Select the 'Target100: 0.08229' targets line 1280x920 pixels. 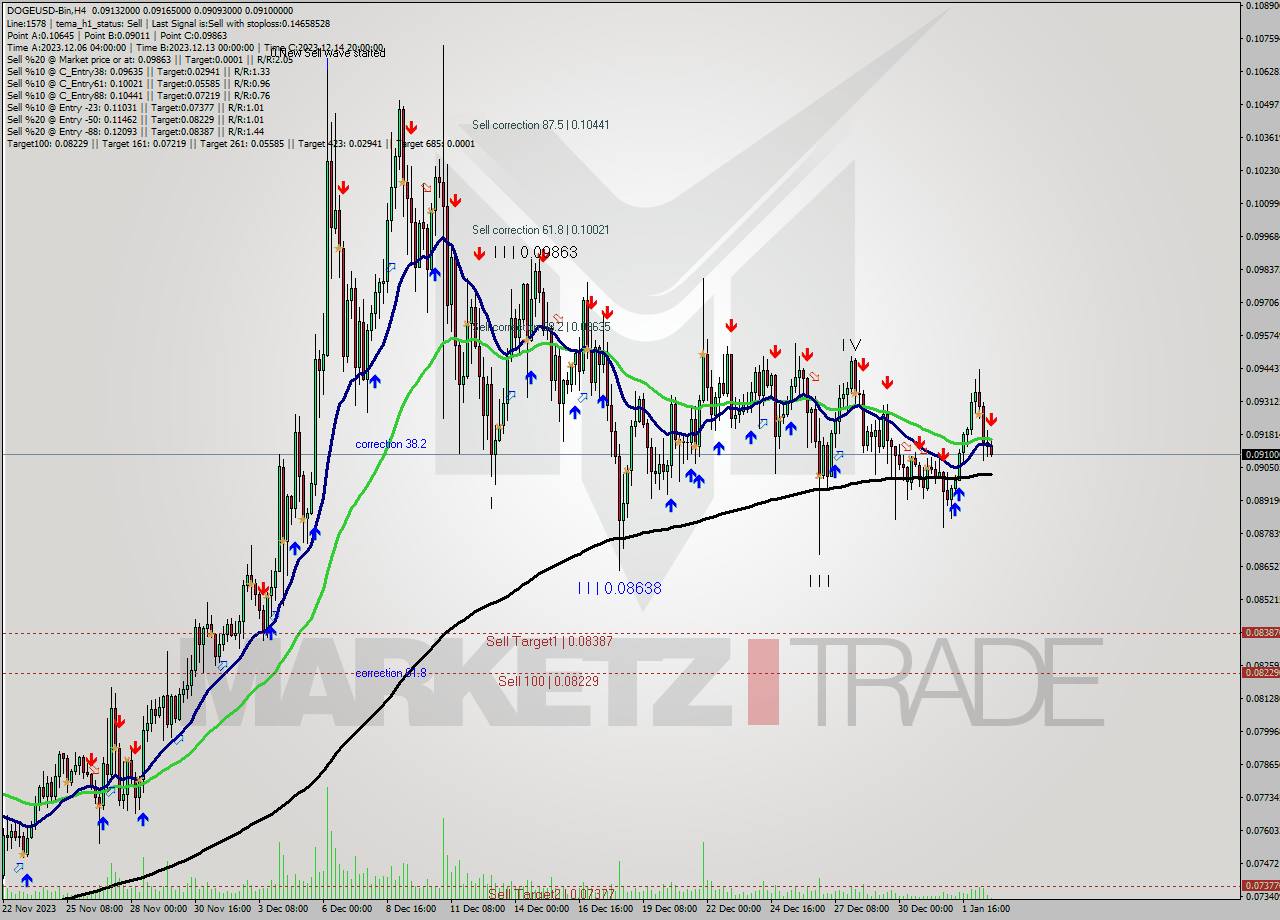pos(241,143)
